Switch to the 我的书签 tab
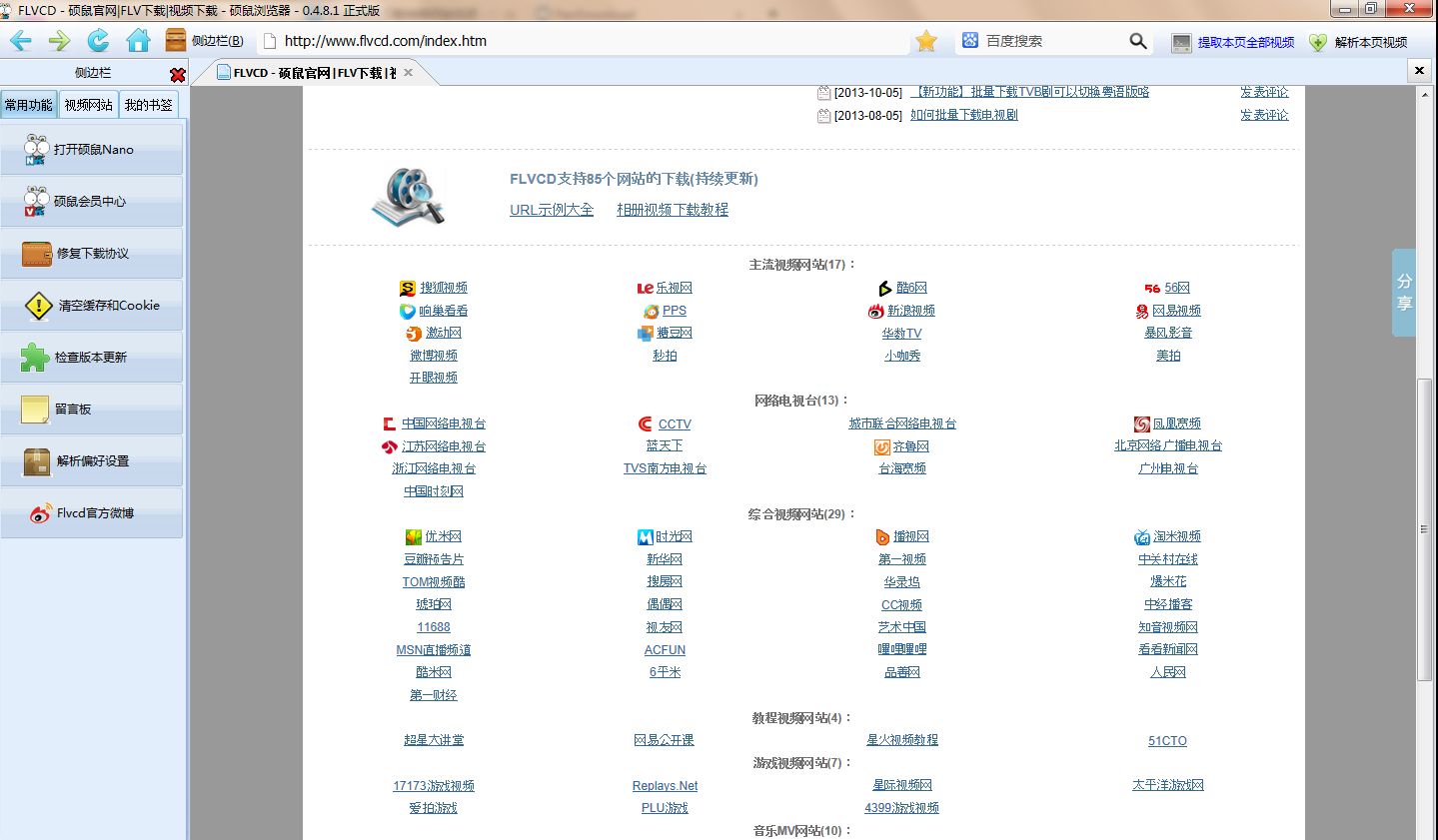 tap(150, 103)
